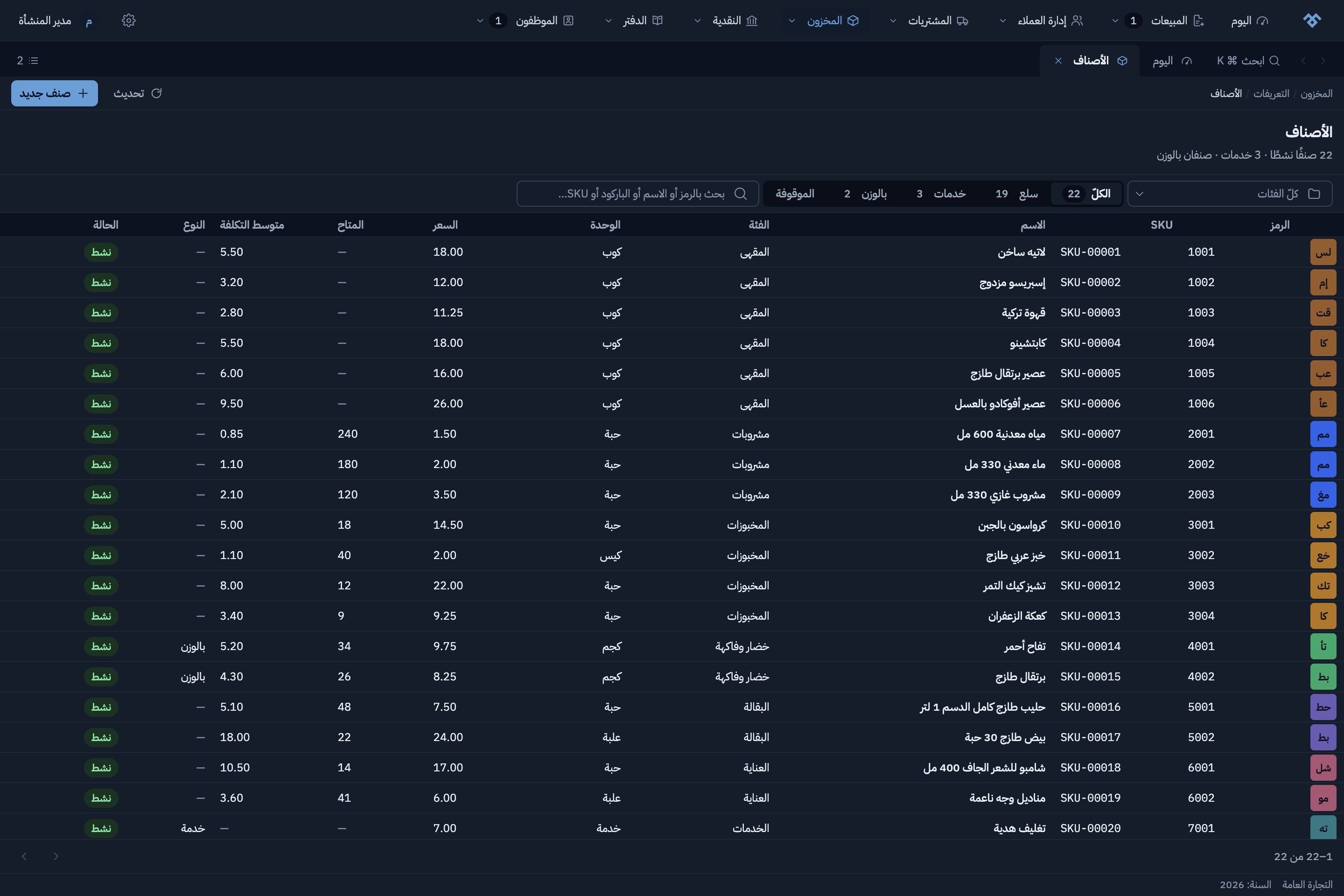The height and width of the screenshot is (896, 1344).
Task: Click the نشط status badge for كابتشينو
Action: coord(101,343)
